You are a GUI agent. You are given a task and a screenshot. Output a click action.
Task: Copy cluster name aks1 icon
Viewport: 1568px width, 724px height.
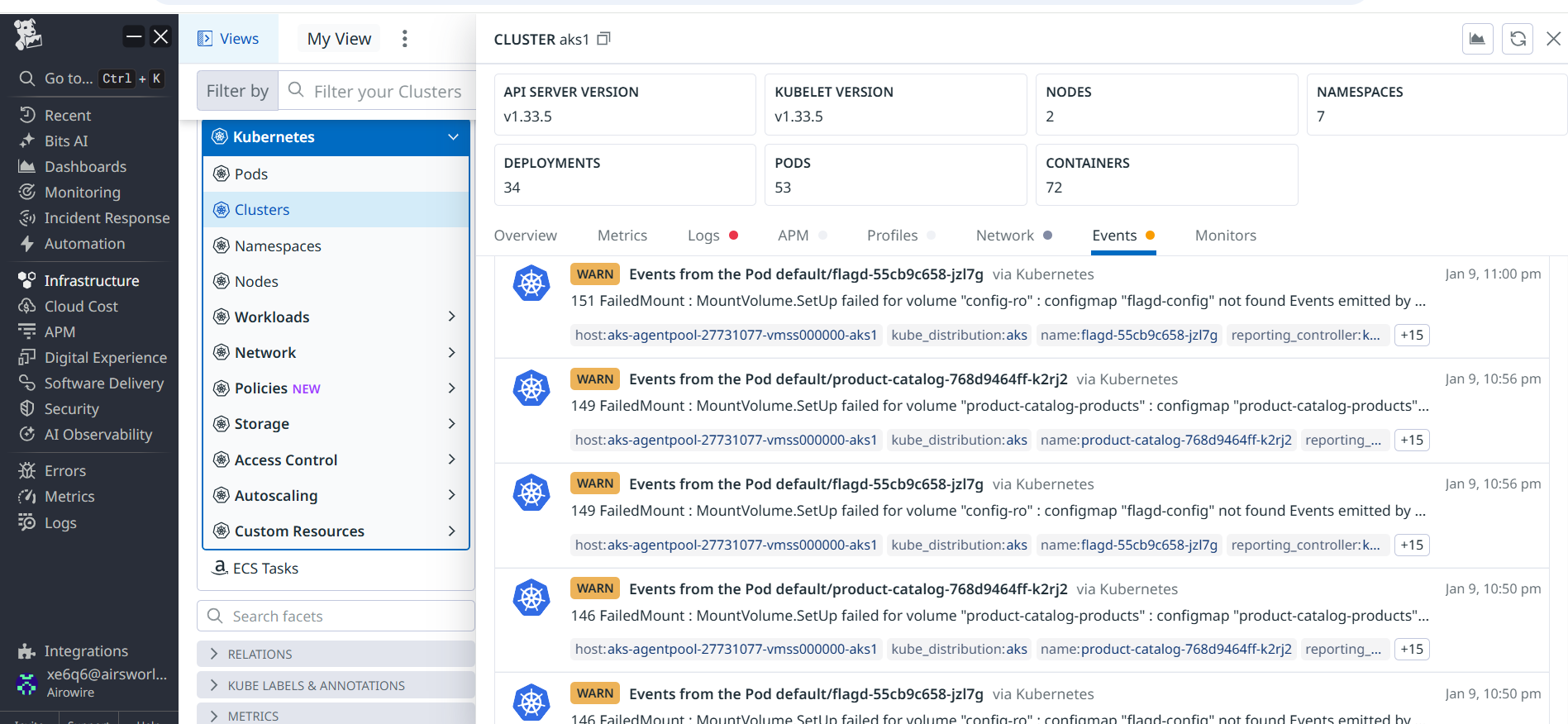coord(604,39)
